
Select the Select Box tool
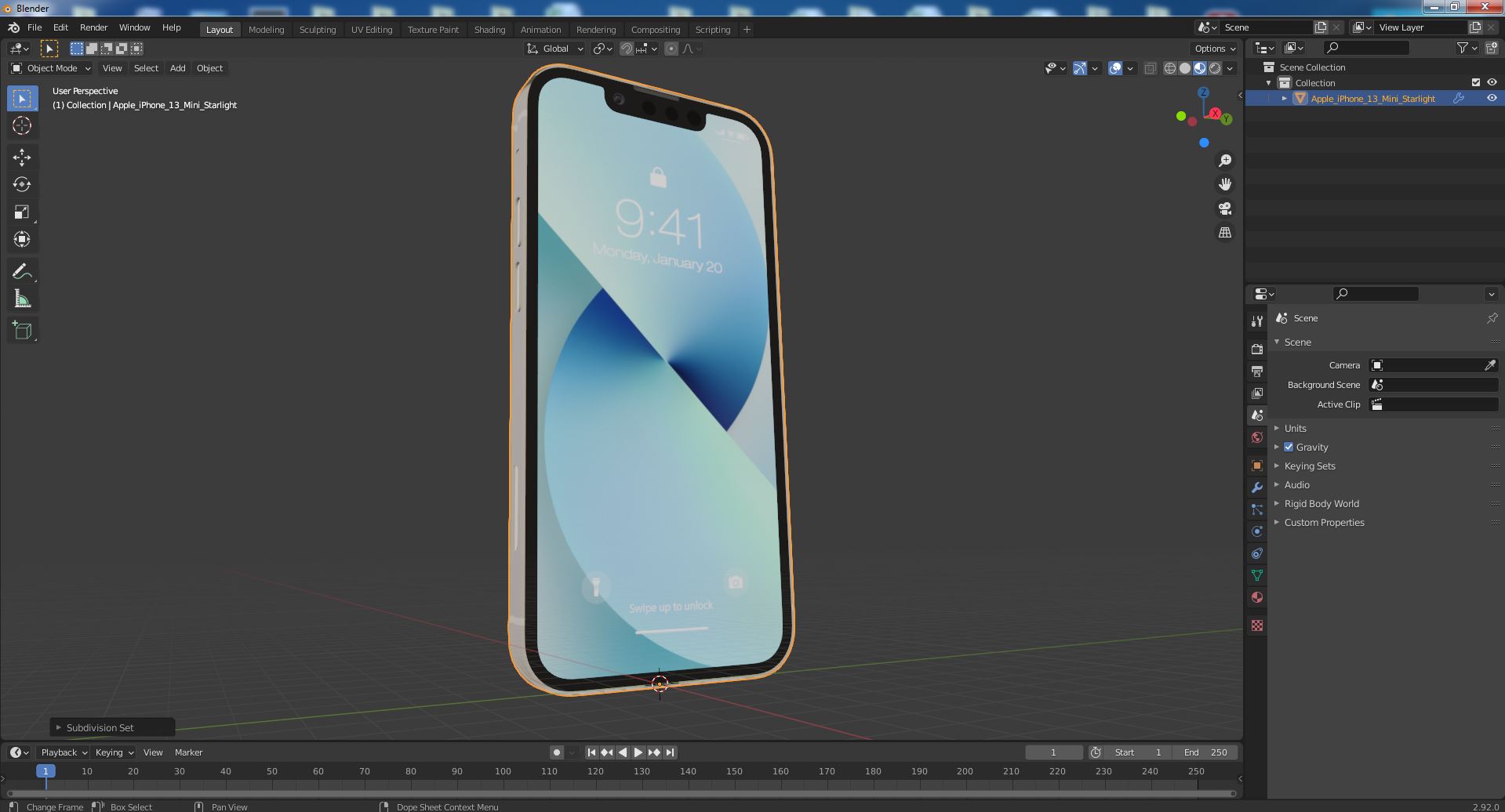(22, 99)
